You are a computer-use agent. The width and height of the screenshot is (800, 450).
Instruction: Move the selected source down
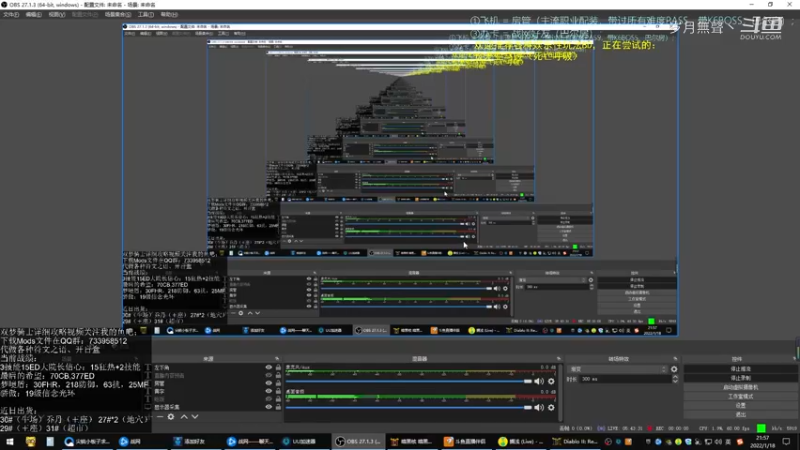pyautogui.click(x=195, y=417)
